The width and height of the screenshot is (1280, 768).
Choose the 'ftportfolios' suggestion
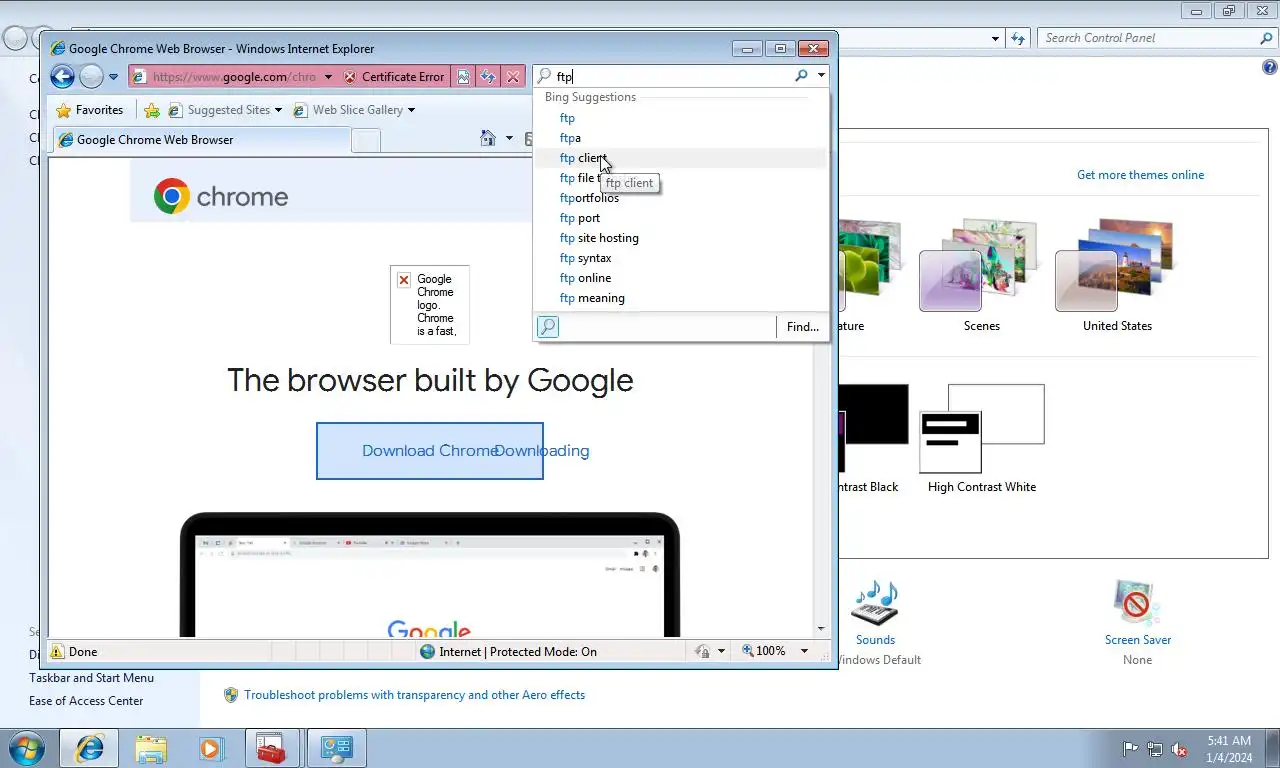[x=589, y=198]
